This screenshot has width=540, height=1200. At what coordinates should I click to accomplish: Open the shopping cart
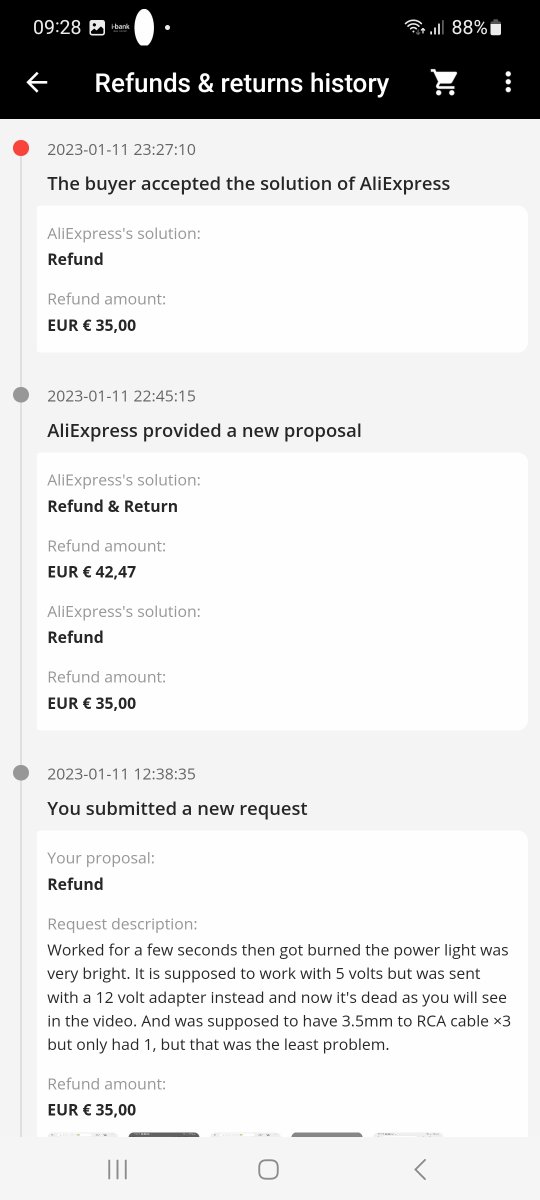pos(445,83)
